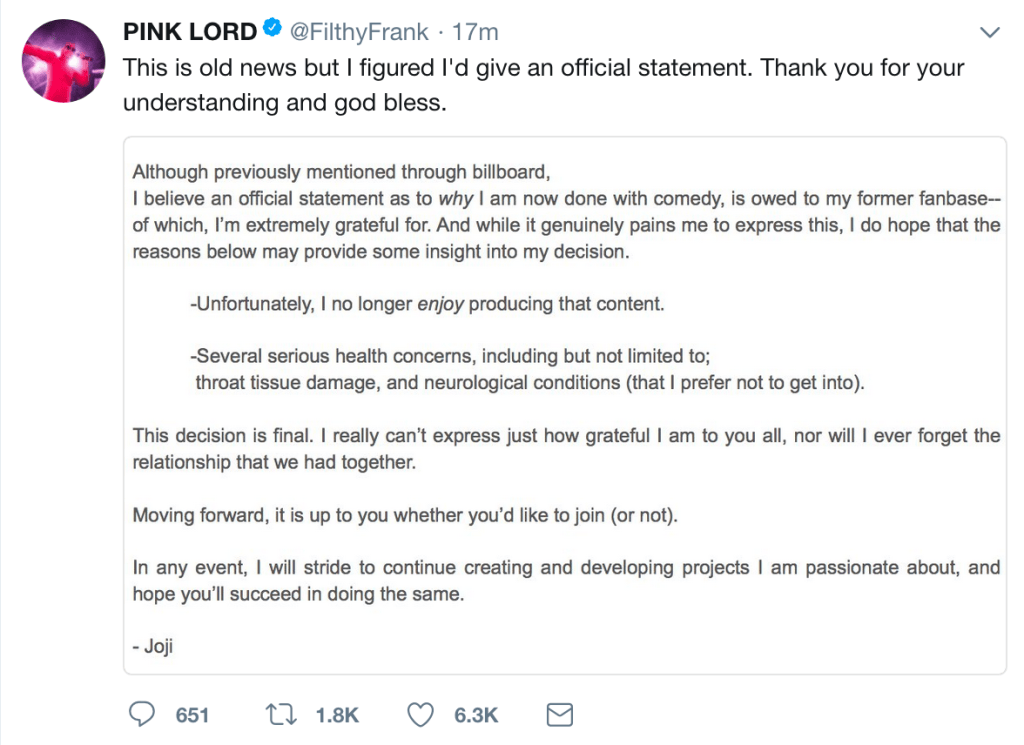Click 'Although previously mentioned through billboard' line
Screen dimensions: 1024x745
click(x=341, y=172)
